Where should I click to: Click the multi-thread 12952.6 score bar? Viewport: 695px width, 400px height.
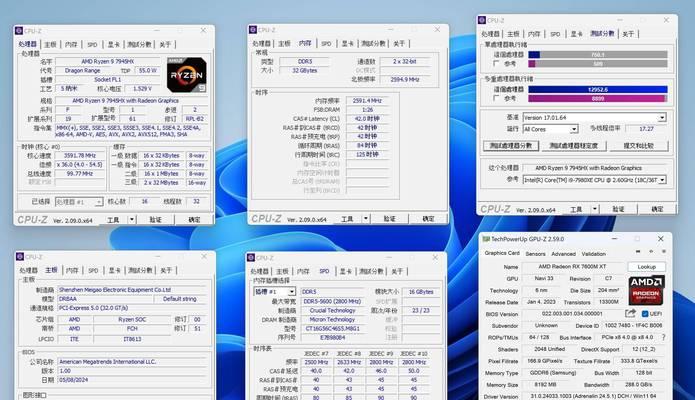coord(597,90)
